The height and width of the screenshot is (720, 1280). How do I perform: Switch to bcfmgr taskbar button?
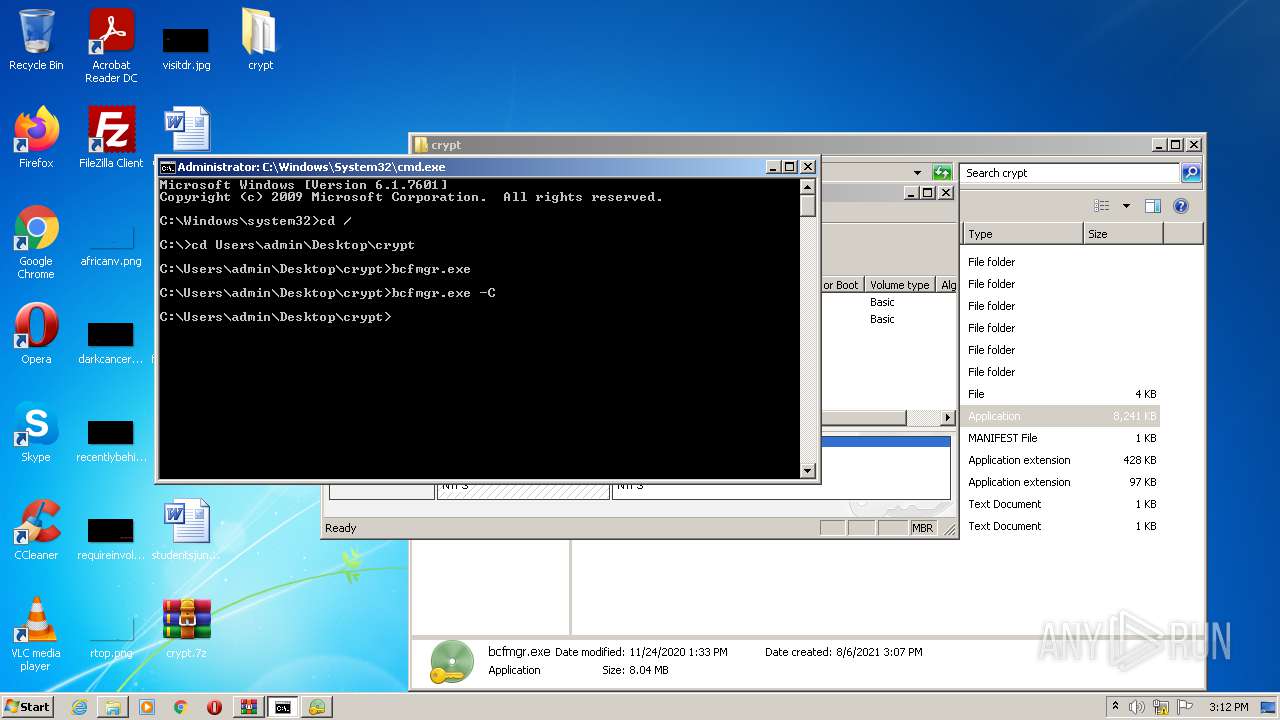pyautogui.click(x=317, y=707)
